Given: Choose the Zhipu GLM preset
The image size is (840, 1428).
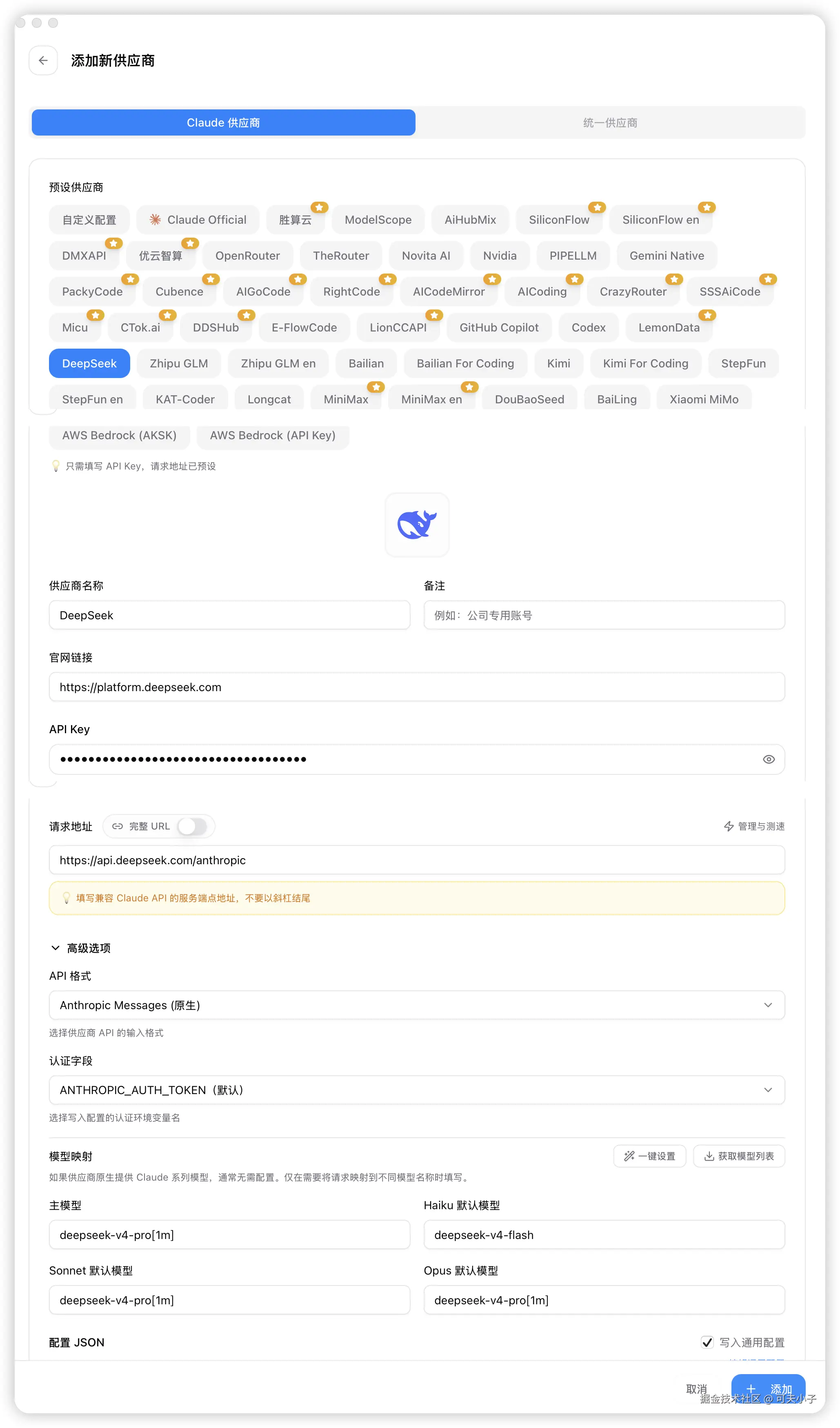Looking at the screenshot, I should [178, 363].
